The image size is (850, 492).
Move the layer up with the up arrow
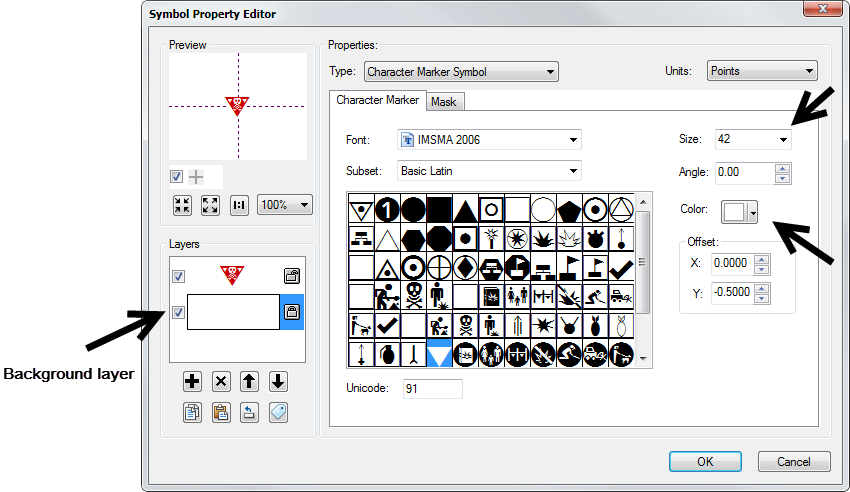tap(249, 382)
